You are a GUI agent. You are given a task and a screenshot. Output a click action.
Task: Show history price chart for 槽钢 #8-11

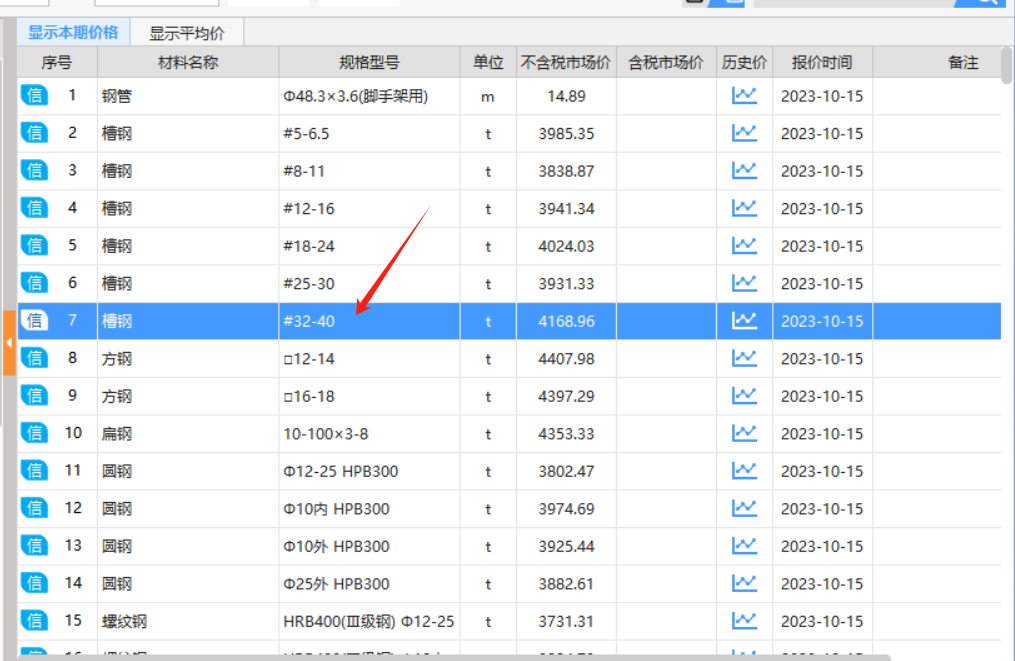pos(744,171)
